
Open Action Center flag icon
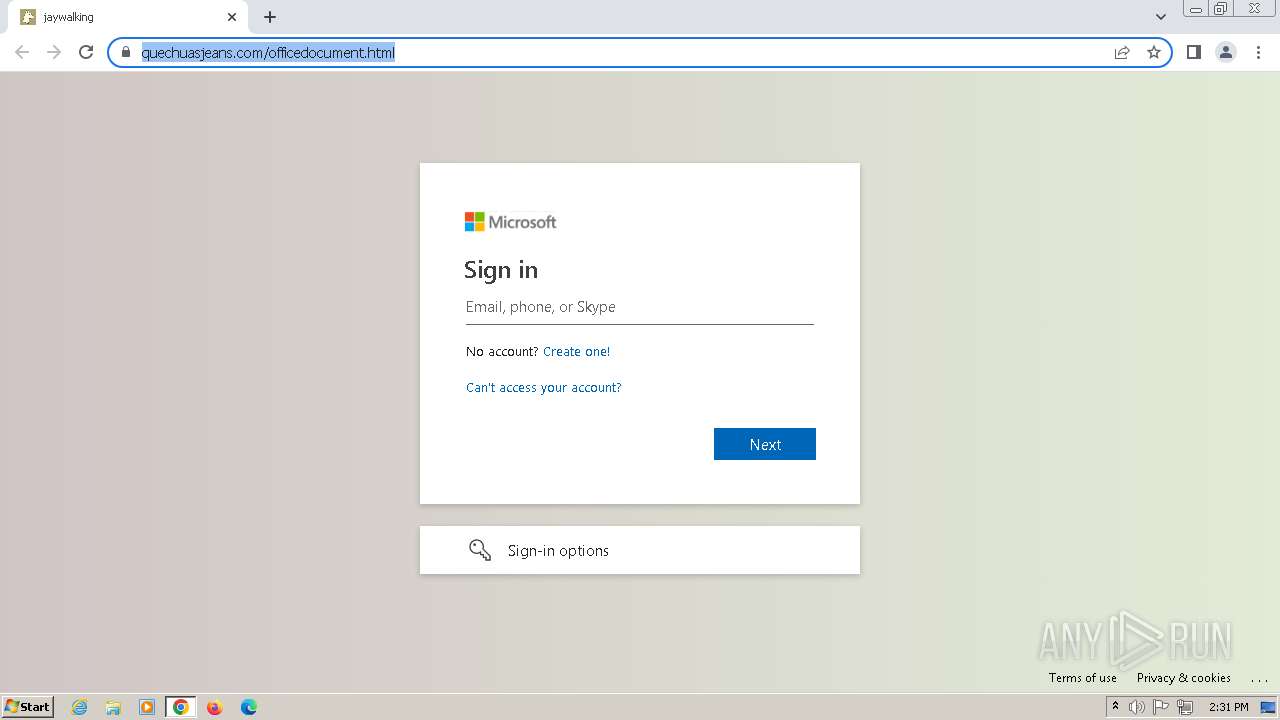(x=1161, y=707)
